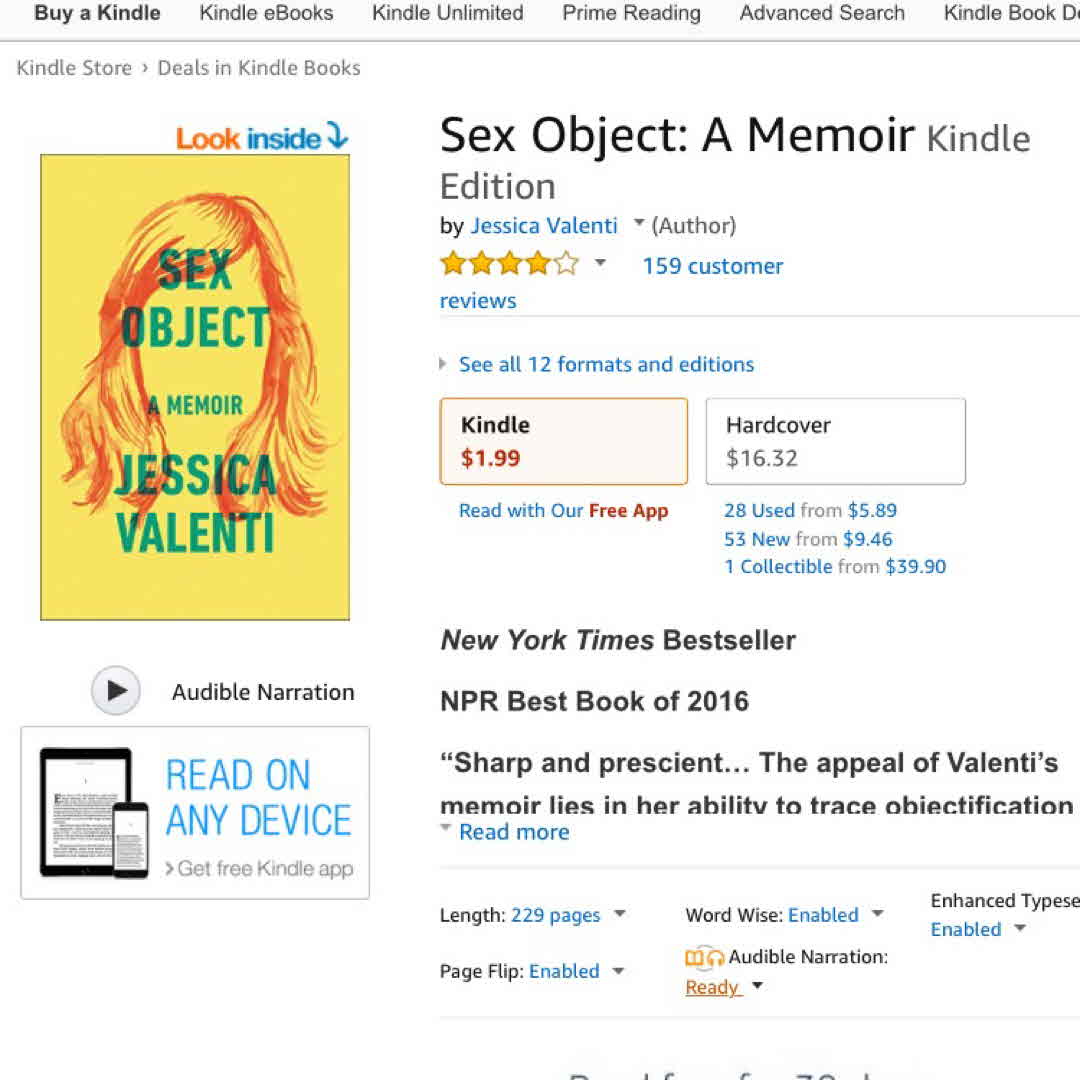Click the Look inside arrow icon
The width and height of the screenshot is (1080, 1080).
pyautogui.click(x=337, y=136)
